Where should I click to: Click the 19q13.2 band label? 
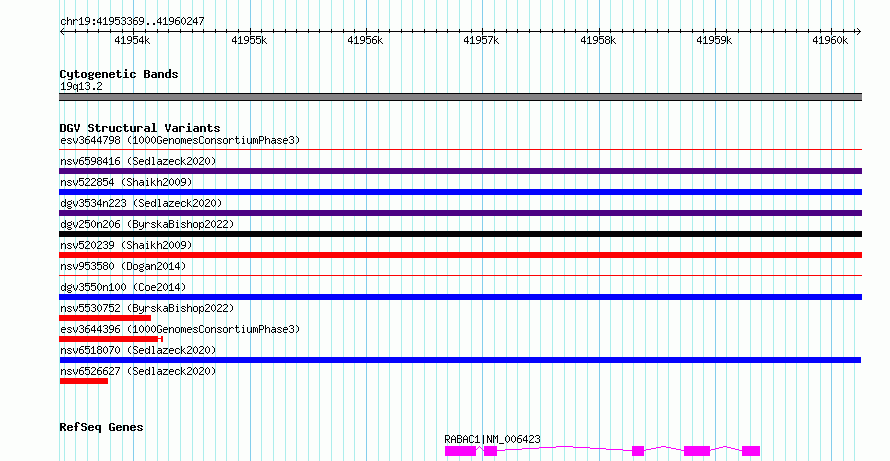coord(81,87)
